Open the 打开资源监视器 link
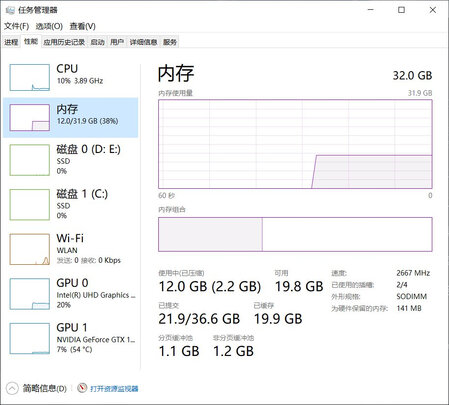The height and width of the screenshot is (405, 449). tap(114, 389)
